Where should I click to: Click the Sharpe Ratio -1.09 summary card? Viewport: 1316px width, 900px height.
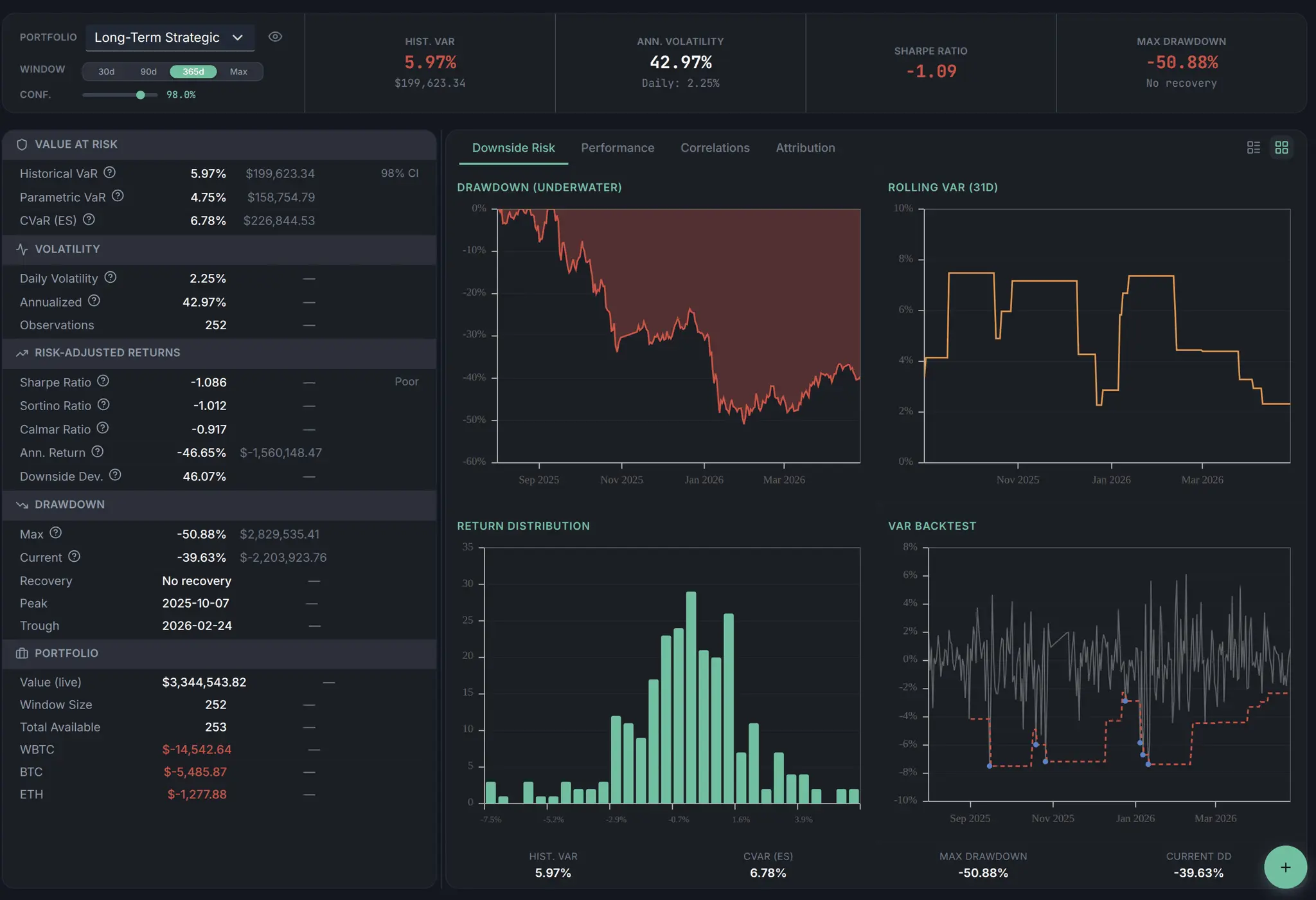pyautogui.click(x=931, y=62)
